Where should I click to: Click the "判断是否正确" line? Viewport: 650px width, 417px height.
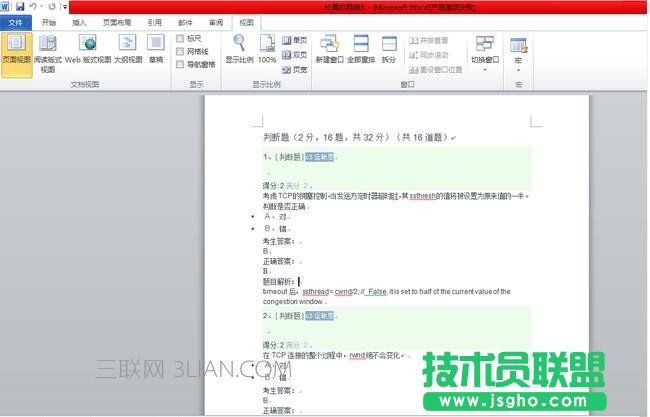point(284,206)
